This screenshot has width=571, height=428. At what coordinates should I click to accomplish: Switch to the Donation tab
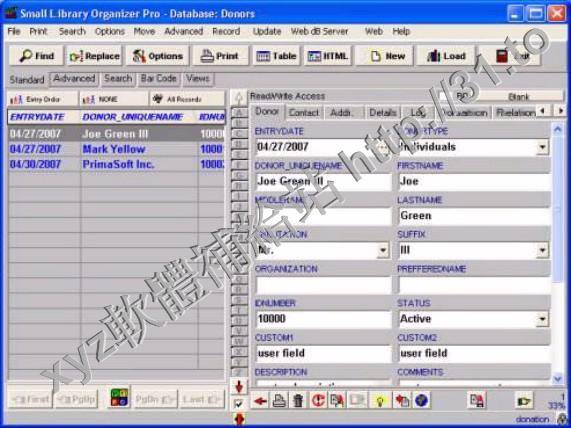pos(464,113)
